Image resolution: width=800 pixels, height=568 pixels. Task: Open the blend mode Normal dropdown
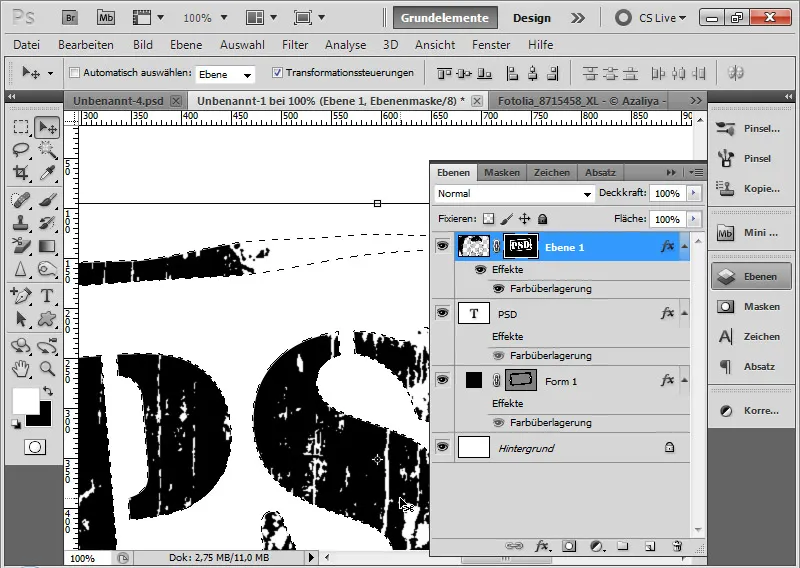(x=514, y=194)
